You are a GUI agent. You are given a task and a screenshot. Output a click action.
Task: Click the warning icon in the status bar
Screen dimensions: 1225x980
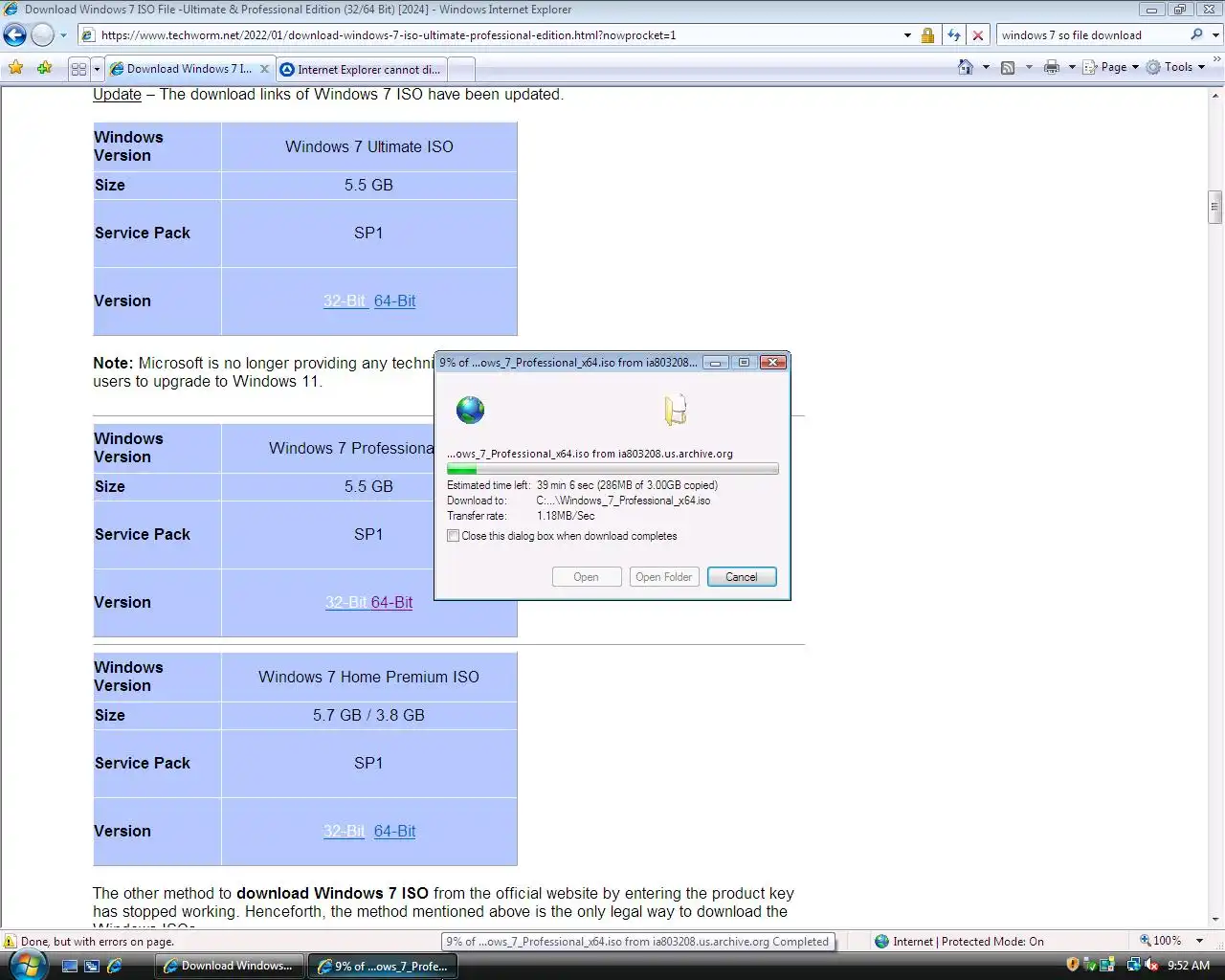[x=11, y=942]
